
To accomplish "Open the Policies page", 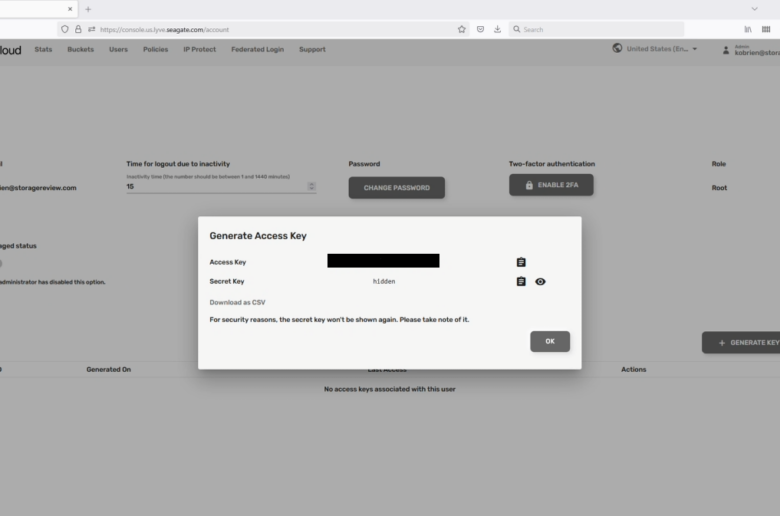I will (x=156, y=49).
